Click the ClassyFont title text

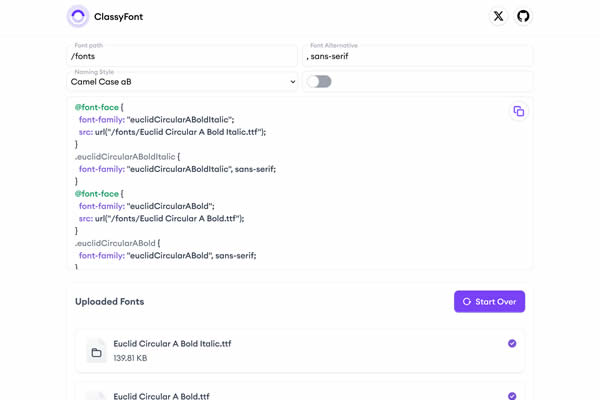(118, 17)
